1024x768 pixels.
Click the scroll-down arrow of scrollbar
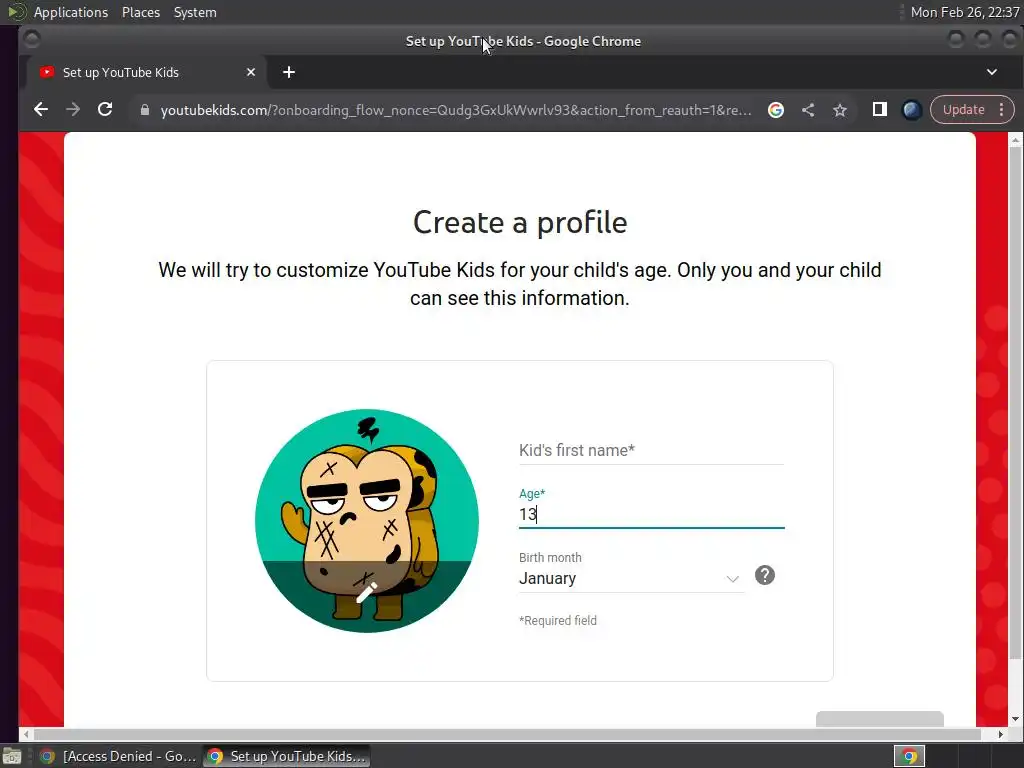pos(1015,719)
